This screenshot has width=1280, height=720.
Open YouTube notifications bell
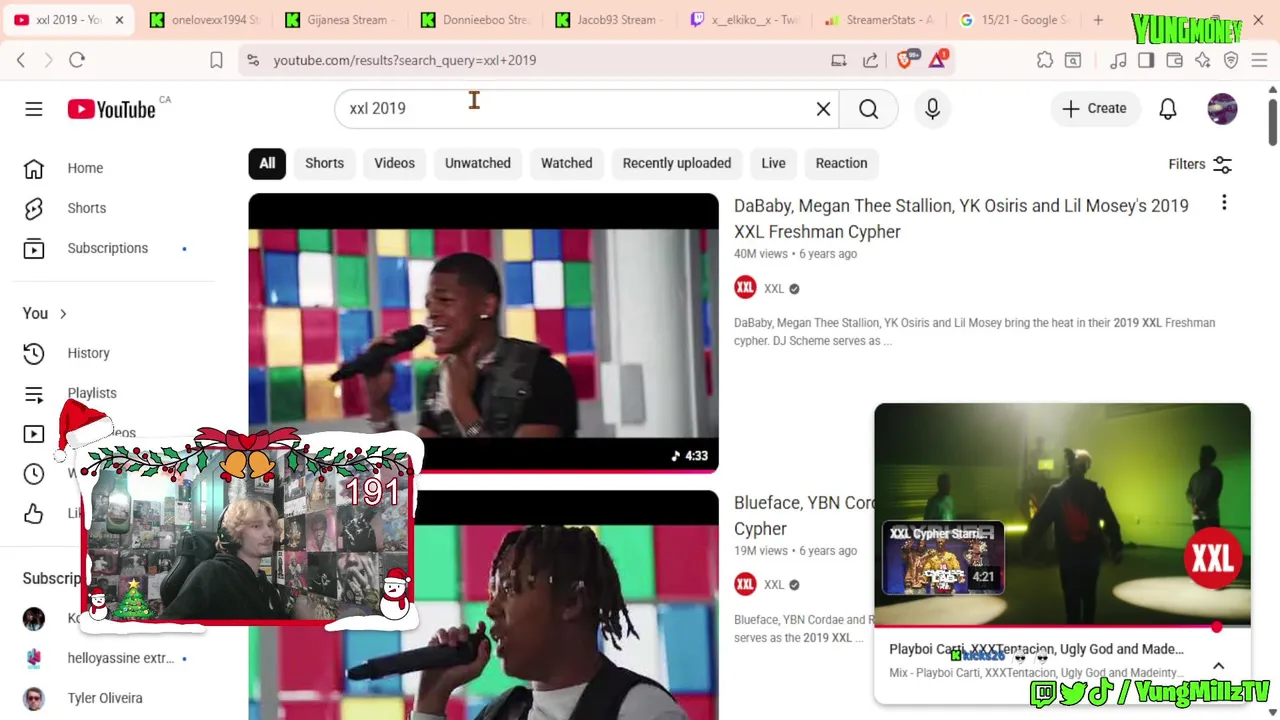pos(1167,109)
